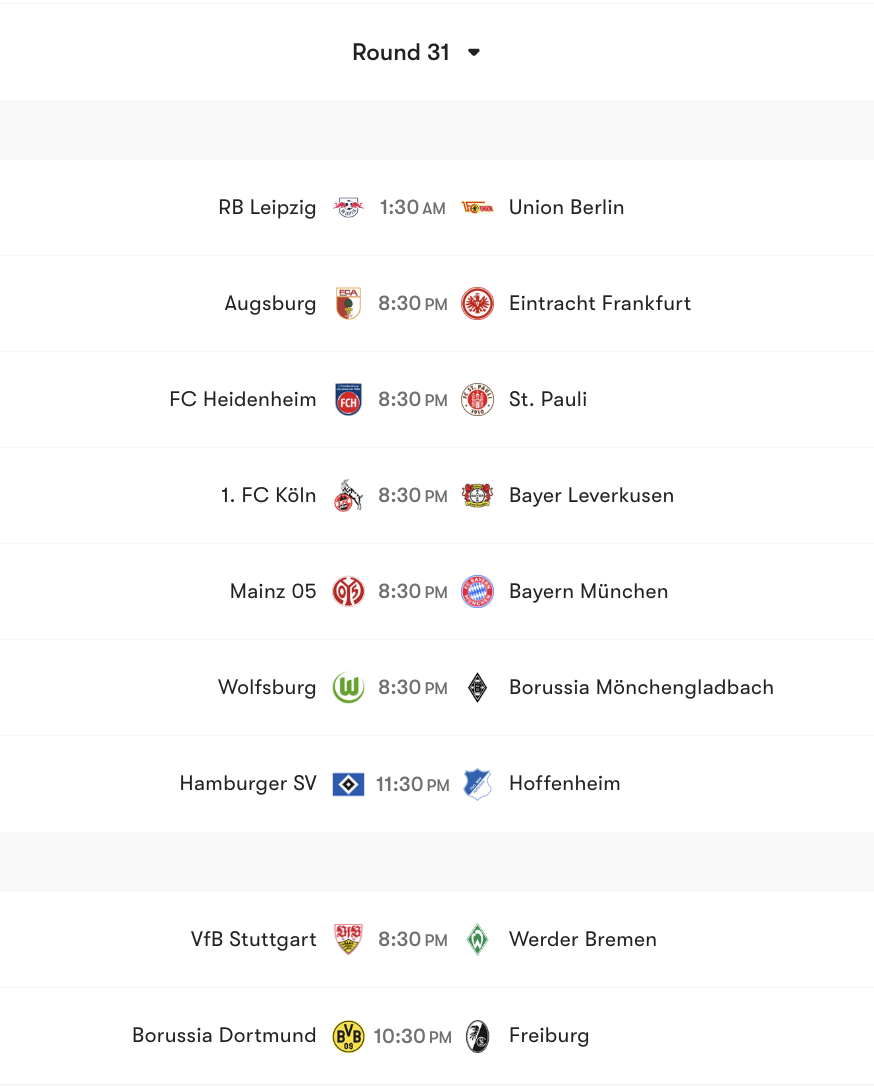
Task: Select the Union Berlin club badge
Action: (x=477, y=207)
